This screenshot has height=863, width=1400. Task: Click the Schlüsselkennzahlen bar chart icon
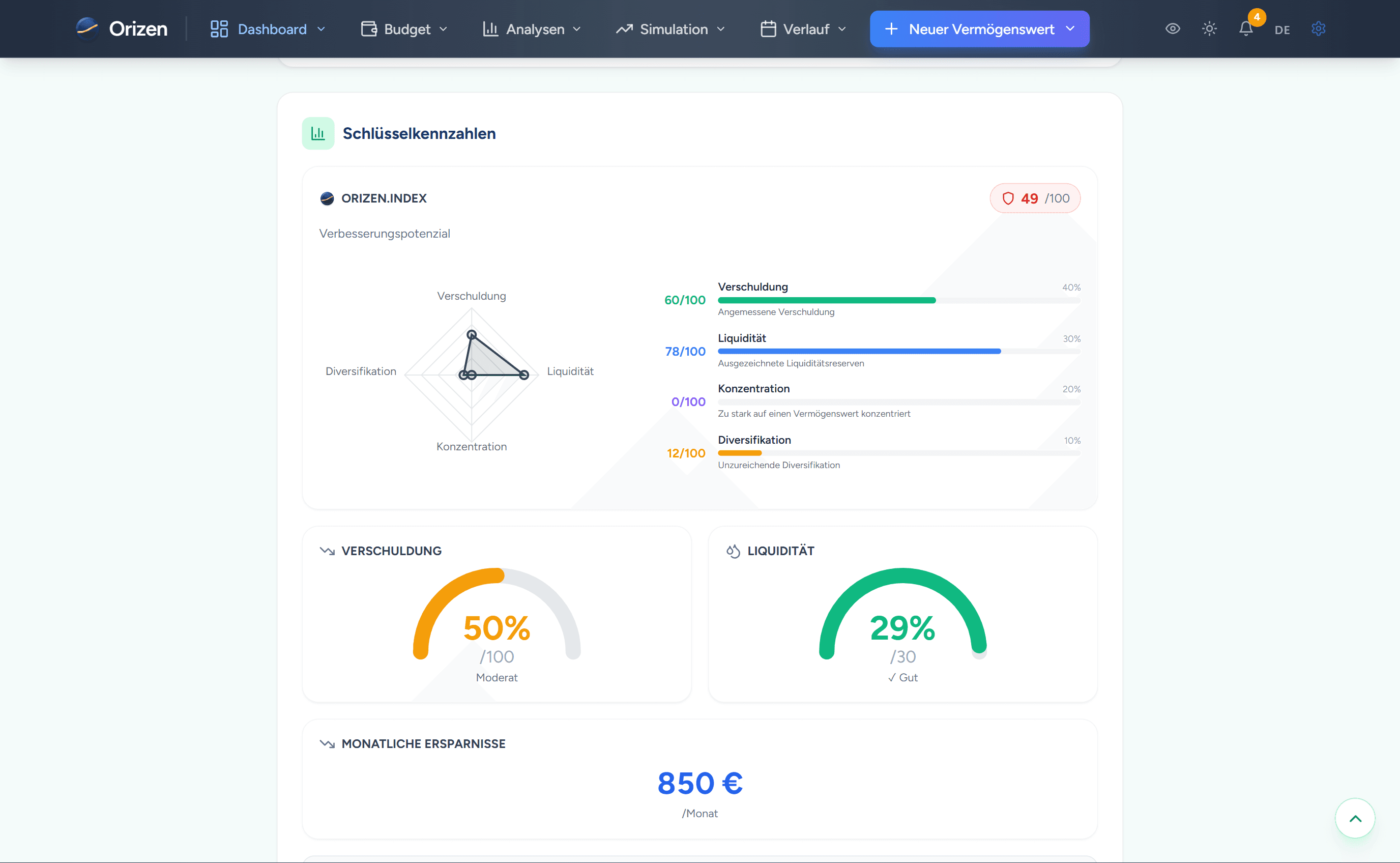point(318,133)
